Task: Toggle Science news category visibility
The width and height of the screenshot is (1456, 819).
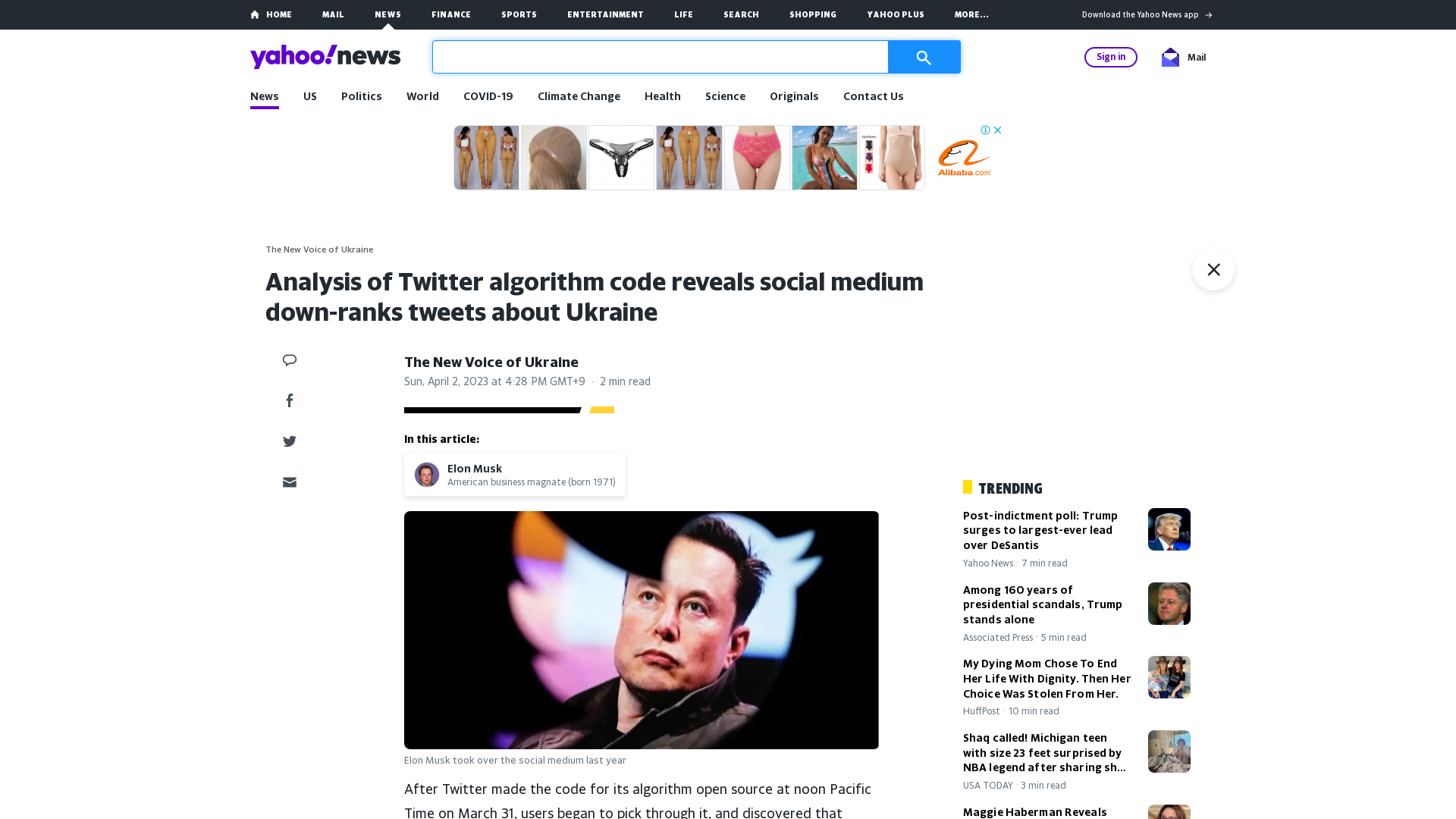Action: tap(725, 96)
